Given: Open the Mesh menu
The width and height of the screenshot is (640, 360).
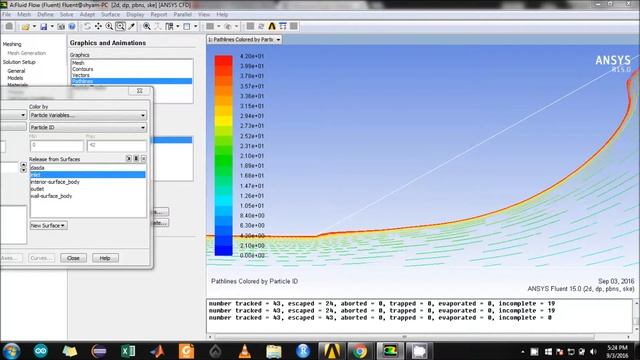Looking at the screenshot, I should (x=24, y=15).
